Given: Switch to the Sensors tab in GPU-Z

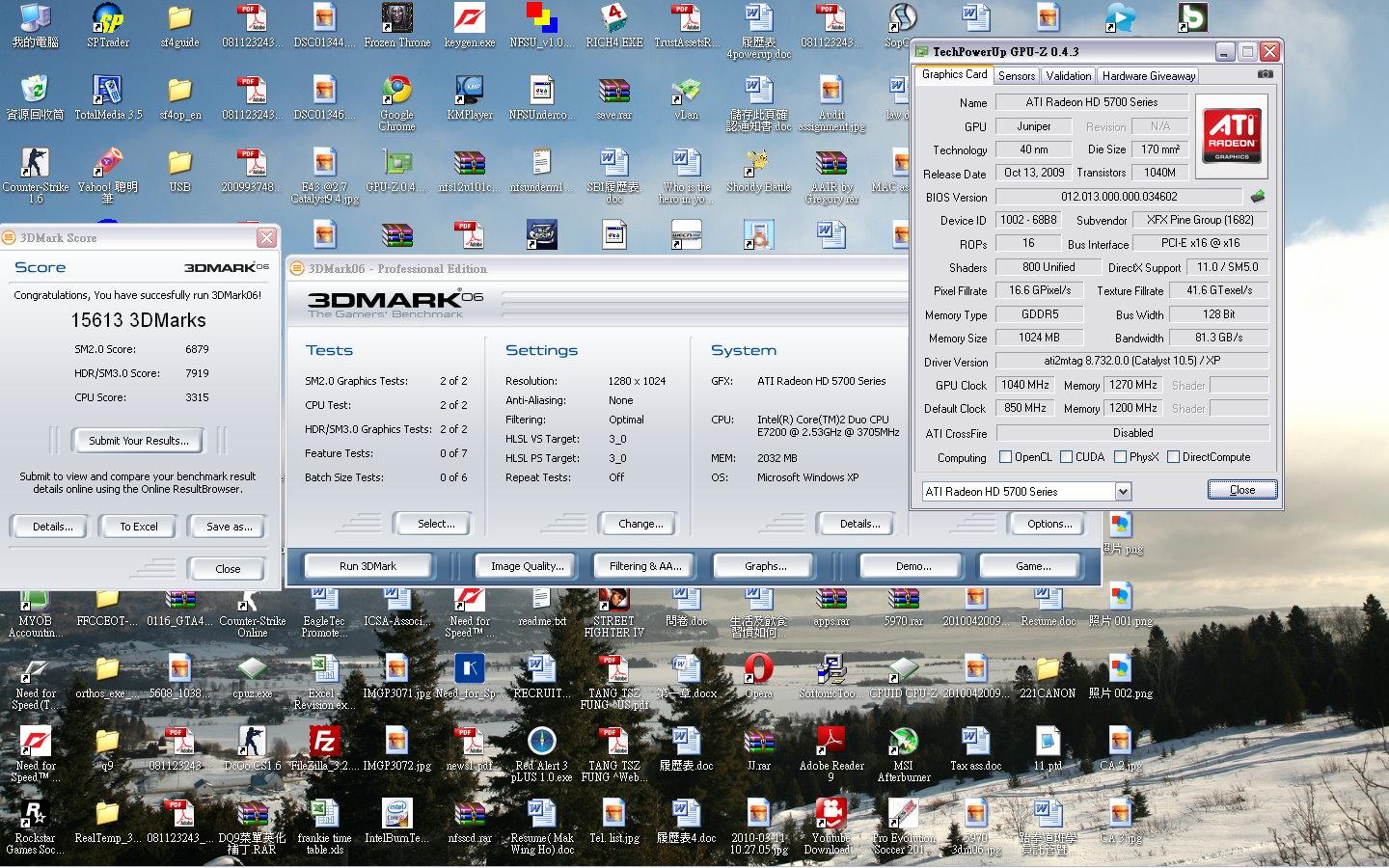Looking at the screenshot, I should [1017, 75].
